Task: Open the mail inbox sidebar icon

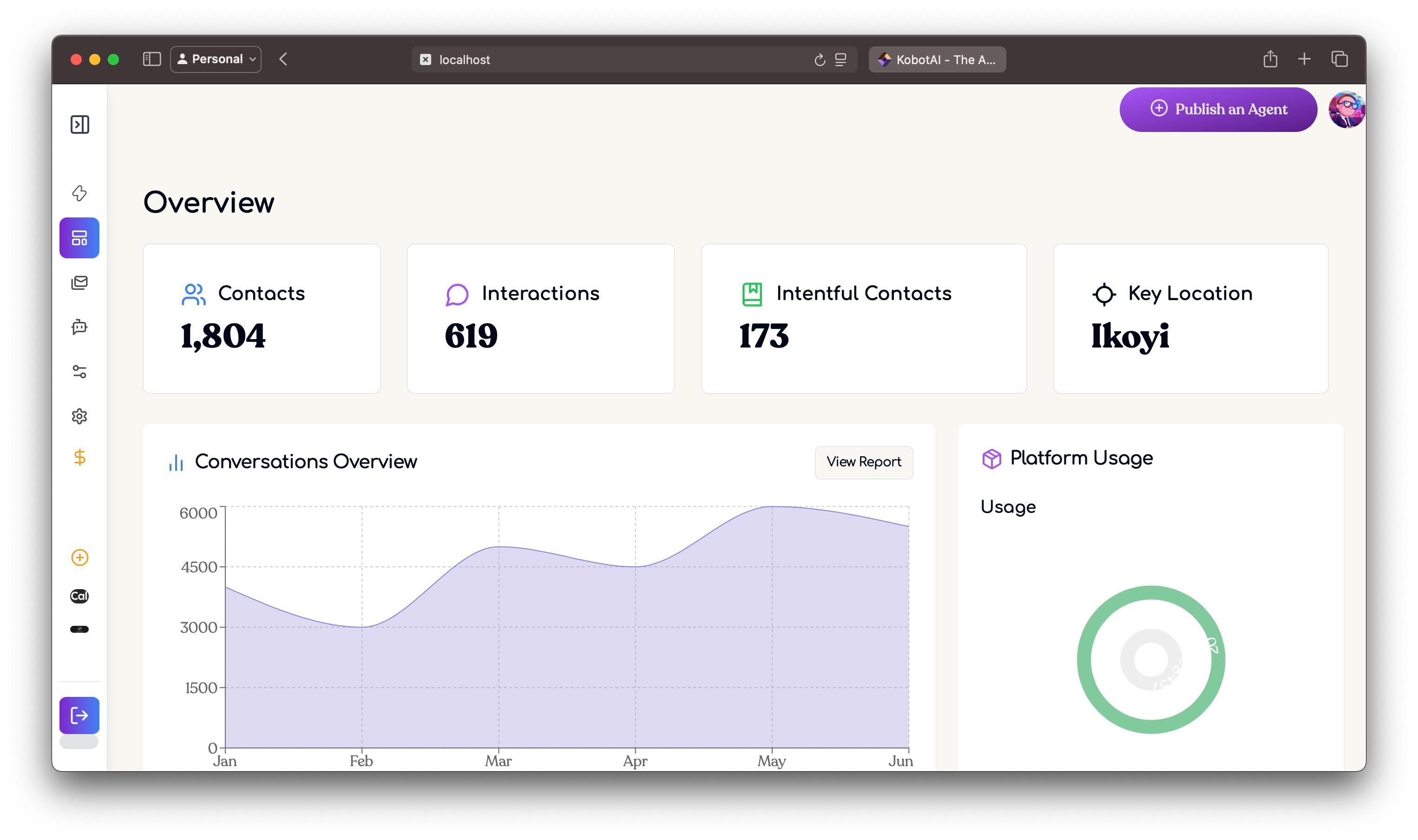Action: (x=79, y=282)
